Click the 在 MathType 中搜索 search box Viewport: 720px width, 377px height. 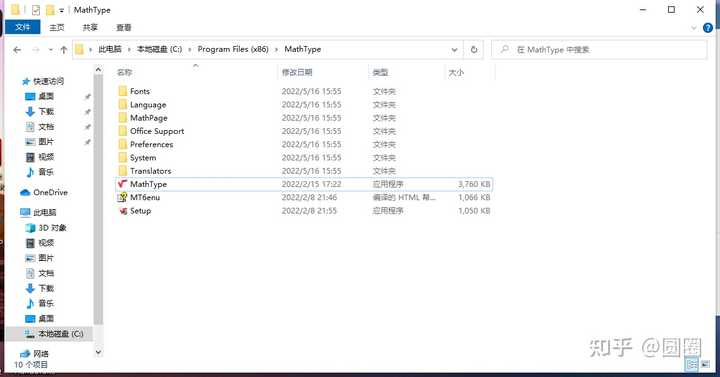599,50
